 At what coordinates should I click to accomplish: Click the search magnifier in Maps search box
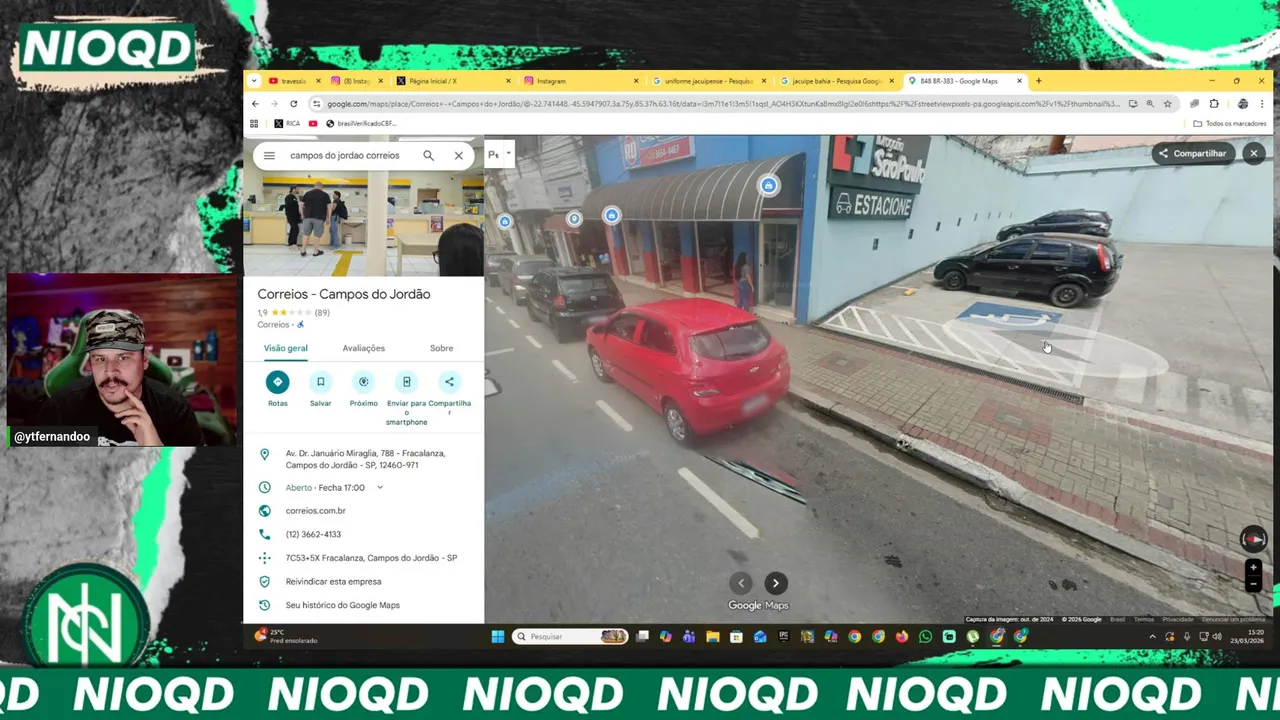tap(428, 156)
